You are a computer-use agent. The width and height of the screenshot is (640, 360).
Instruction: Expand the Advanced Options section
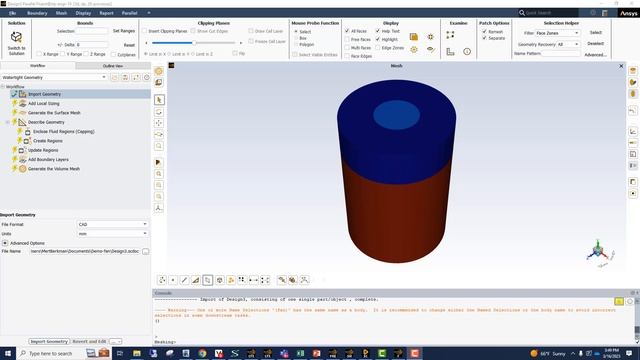point(5,243)
